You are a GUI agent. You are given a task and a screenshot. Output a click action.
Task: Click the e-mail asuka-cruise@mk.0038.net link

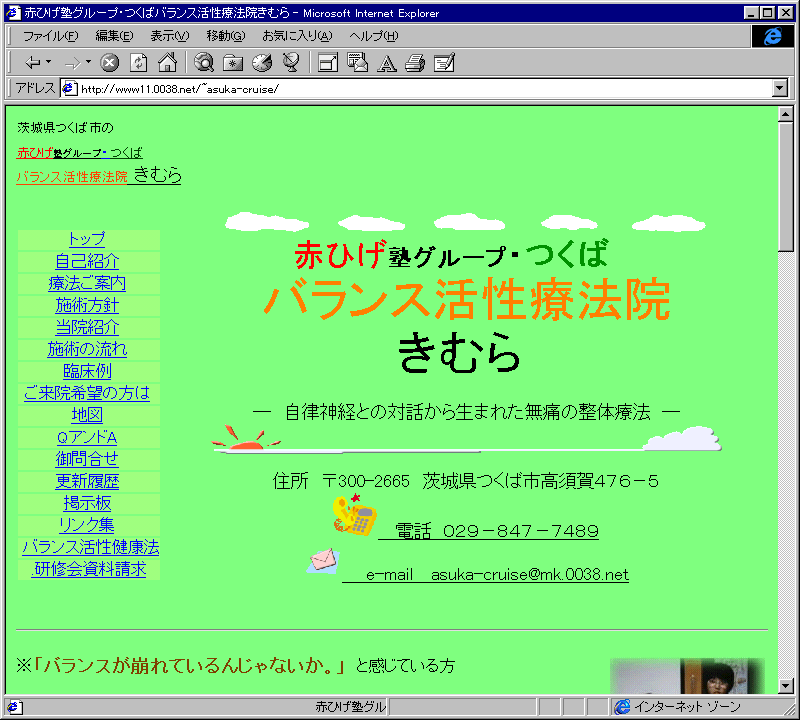tap(485, 575)
